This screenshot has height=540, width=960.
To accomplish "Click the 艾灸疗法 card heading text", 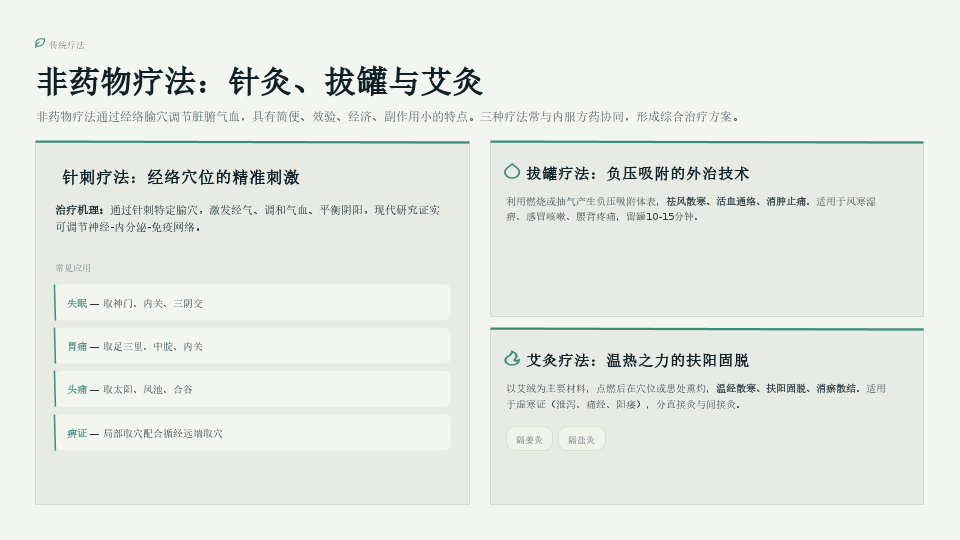I will 637,361.
